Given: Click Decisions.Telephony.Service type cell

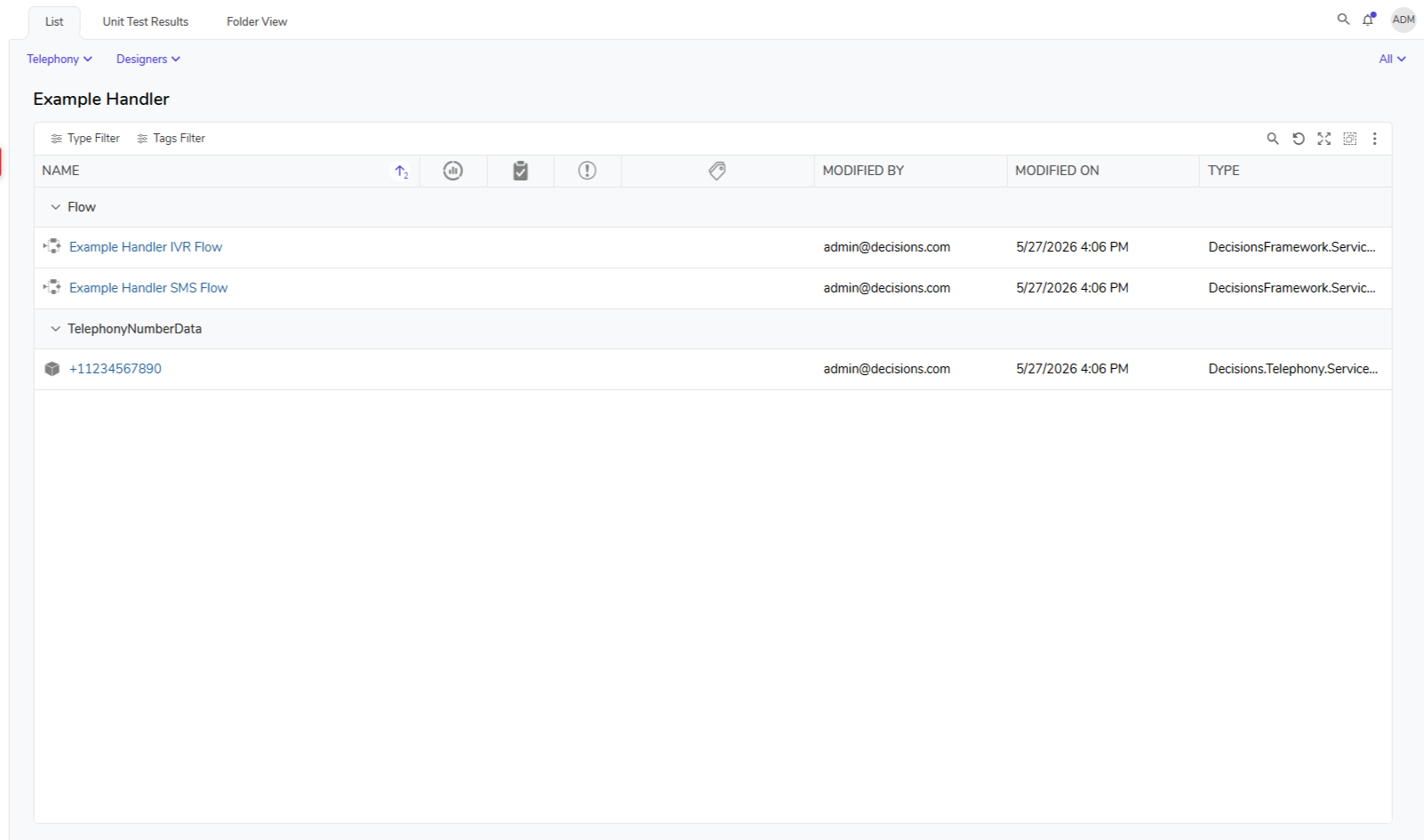Looking at the screenshot, I should pos(1292,369).
